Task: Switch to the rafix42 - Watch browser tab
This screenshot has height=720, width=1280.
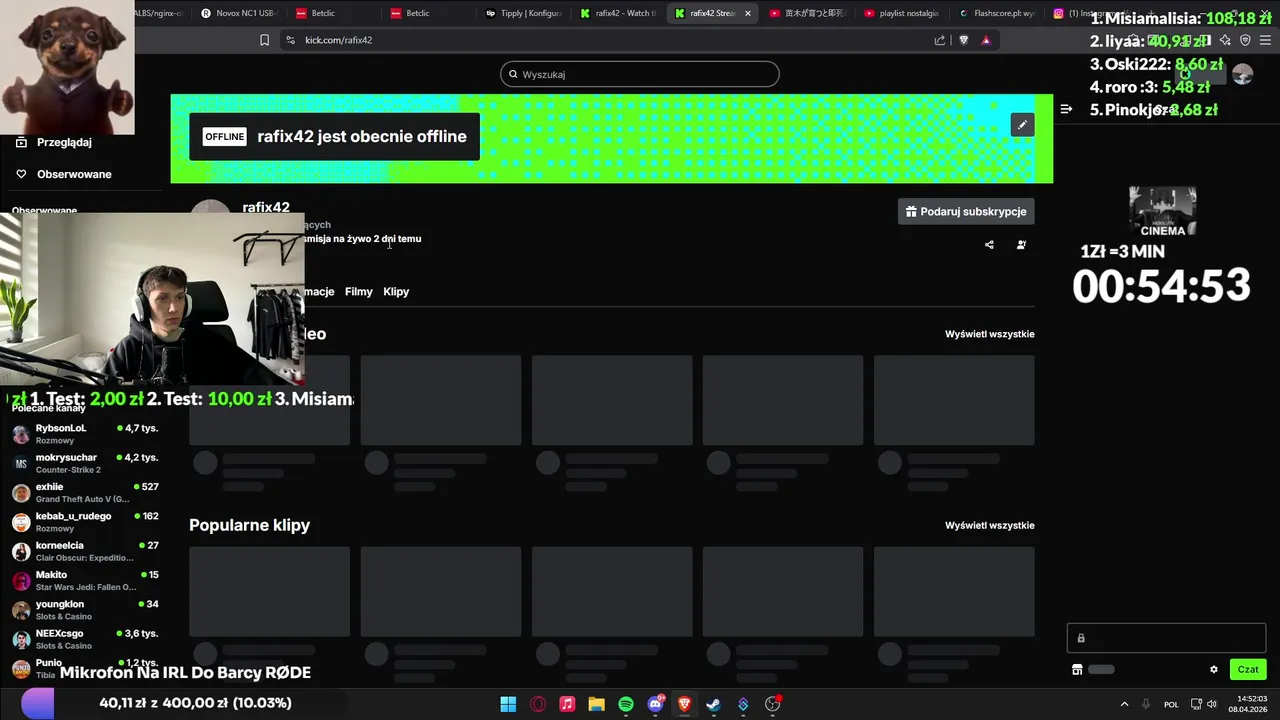Action: coord(618,13)
